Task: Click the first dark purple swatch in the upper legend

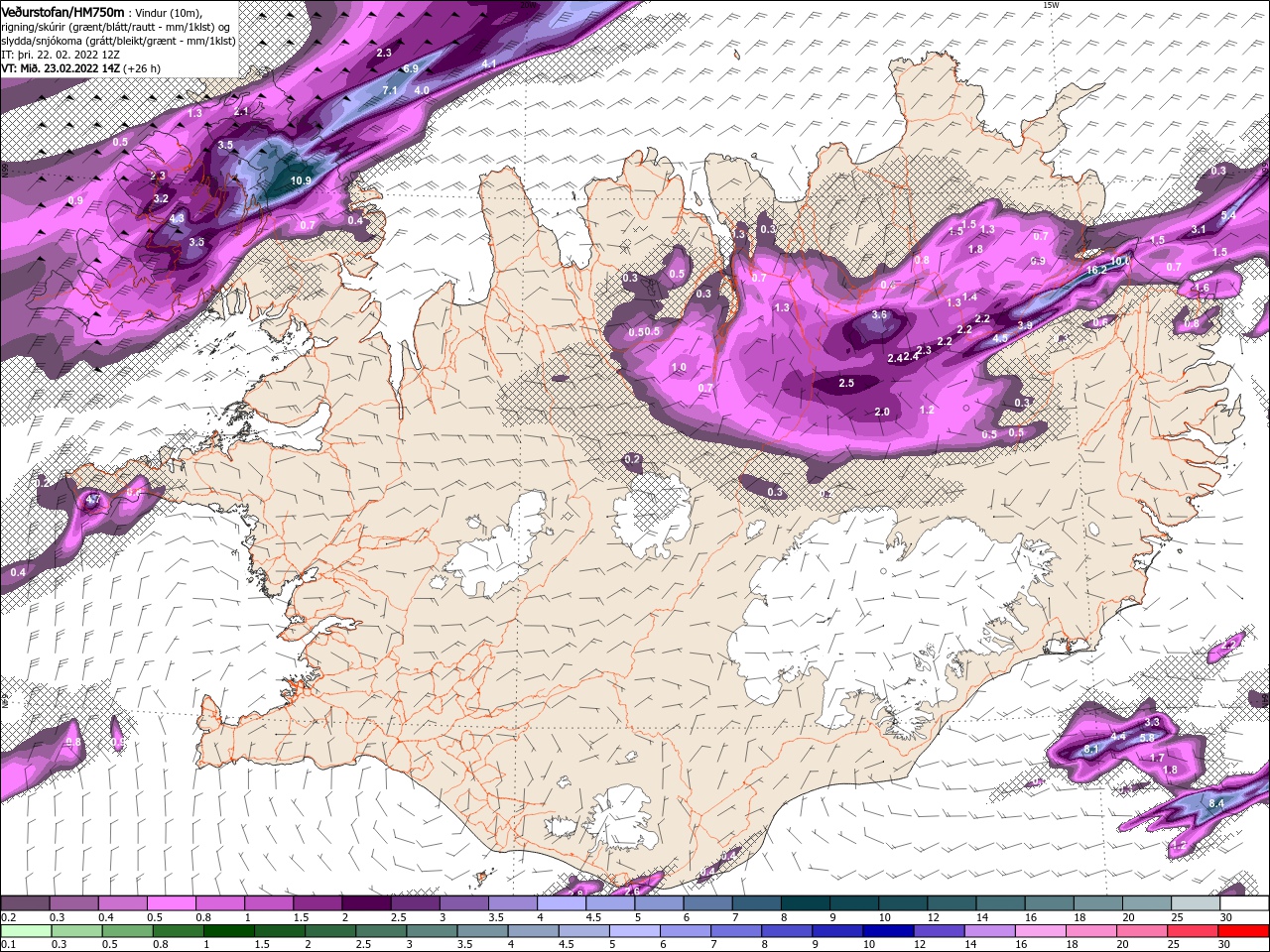Action: (x=25, y=903)
